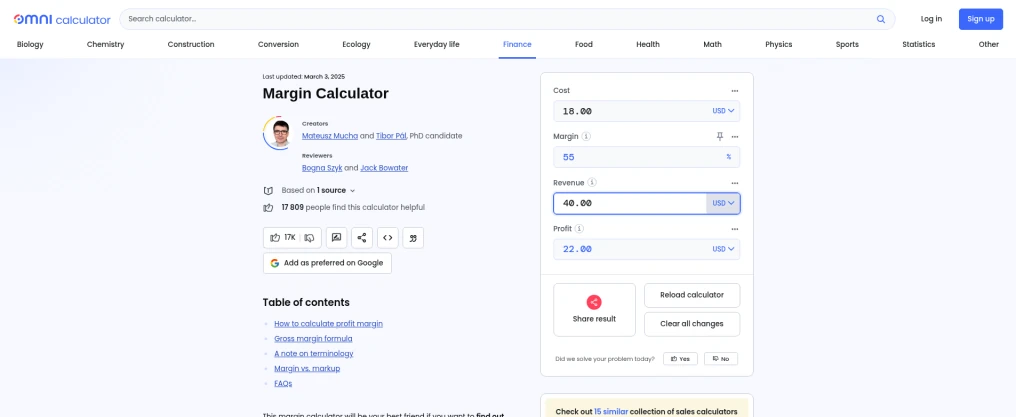Click the Share result button
The height and width of the screenshot is (417, 1016).
594,310
